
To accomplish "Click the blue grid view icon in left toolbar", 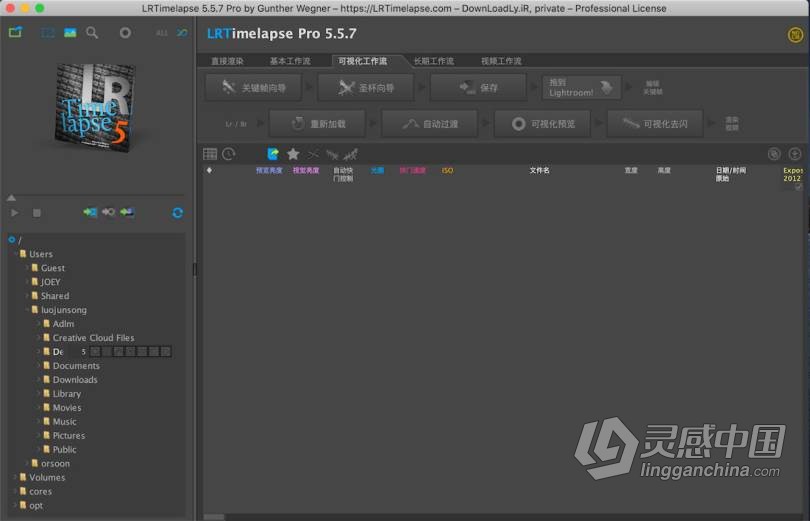I will coord(48,33).
